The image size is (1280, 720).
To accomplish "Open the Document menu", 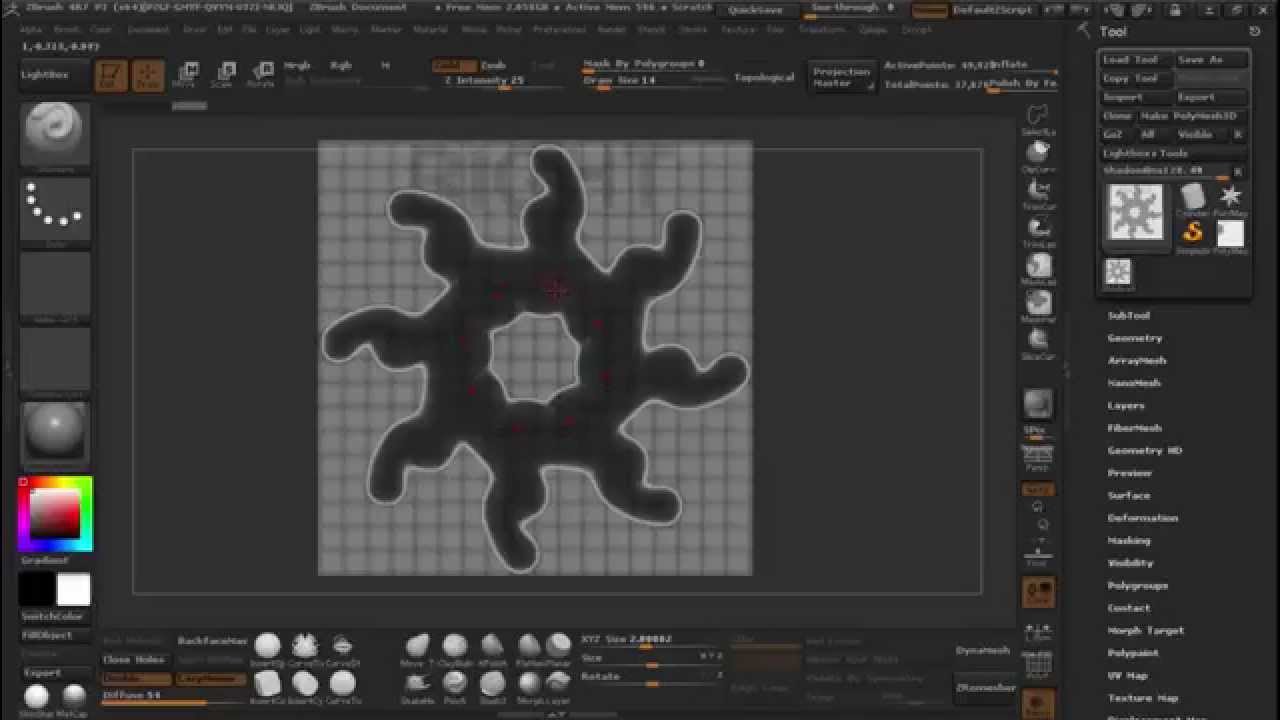I will [148, 30].
